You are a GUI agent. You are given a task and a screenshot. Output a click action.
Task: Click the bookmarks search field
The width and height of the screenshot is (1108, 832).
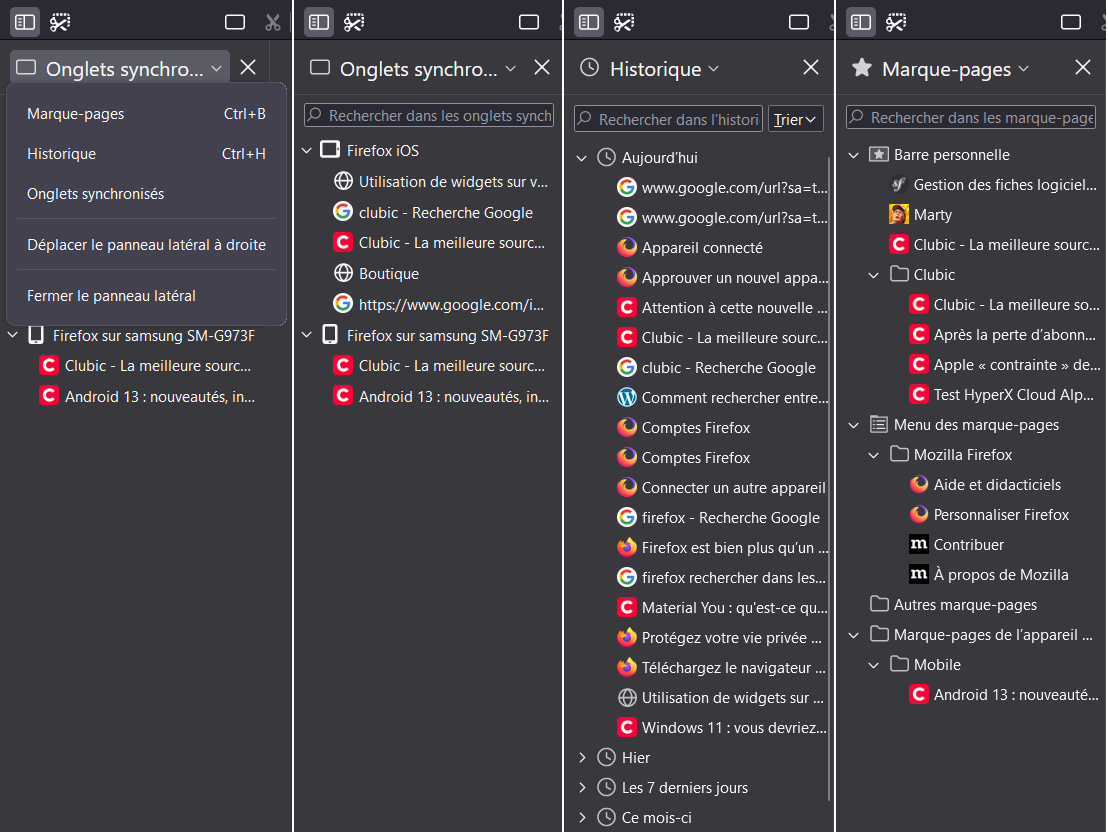tap(971, 117)
